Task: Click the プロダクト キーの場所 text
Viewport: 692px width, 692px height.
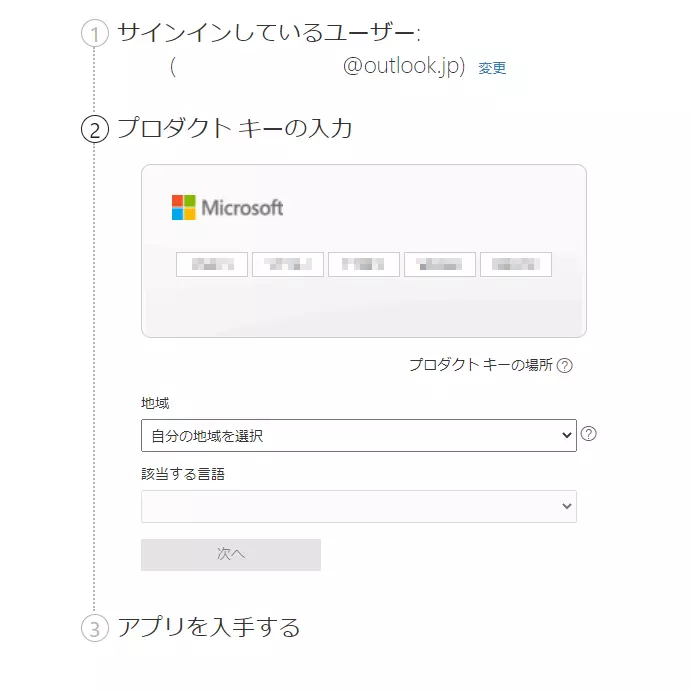Action: (x=481, y=365)
